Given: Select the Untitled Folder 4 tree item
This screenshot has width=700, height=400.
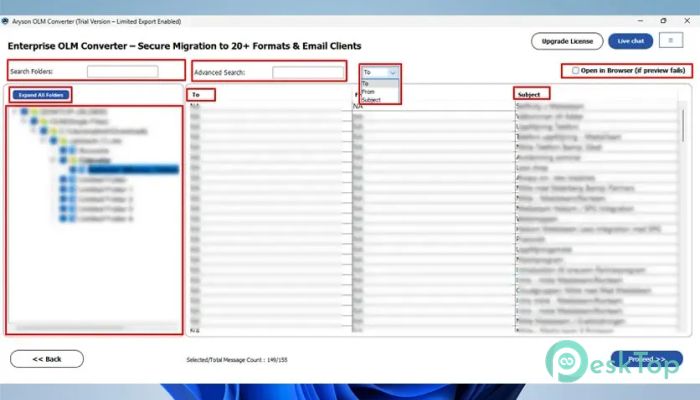Looking at the screenshot, I should (x=105, y=219).
